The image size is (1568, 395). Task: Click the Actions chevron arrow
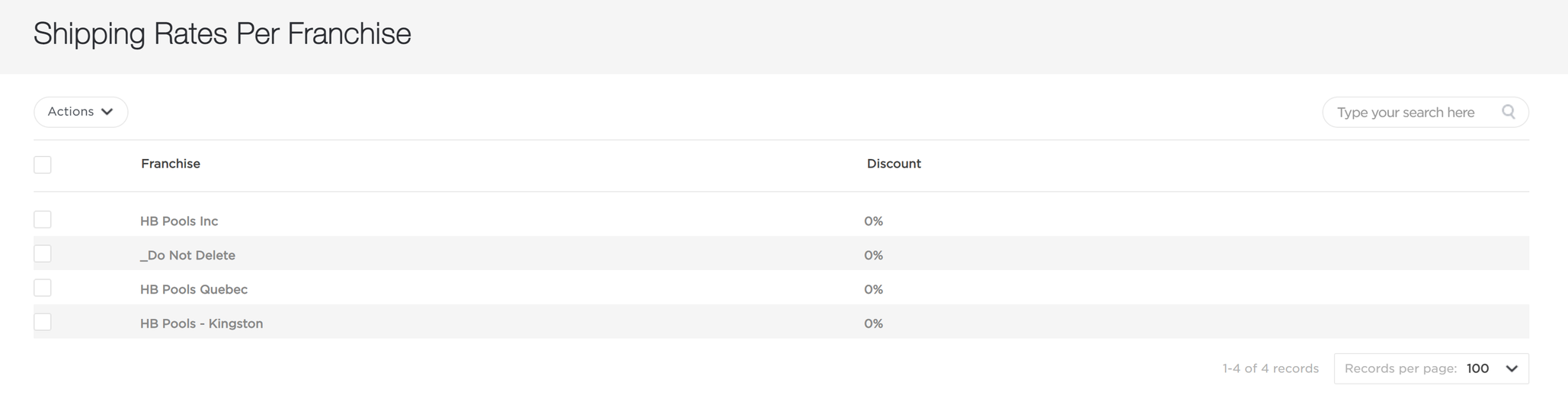pyautogui.click(x=107, y=112)
